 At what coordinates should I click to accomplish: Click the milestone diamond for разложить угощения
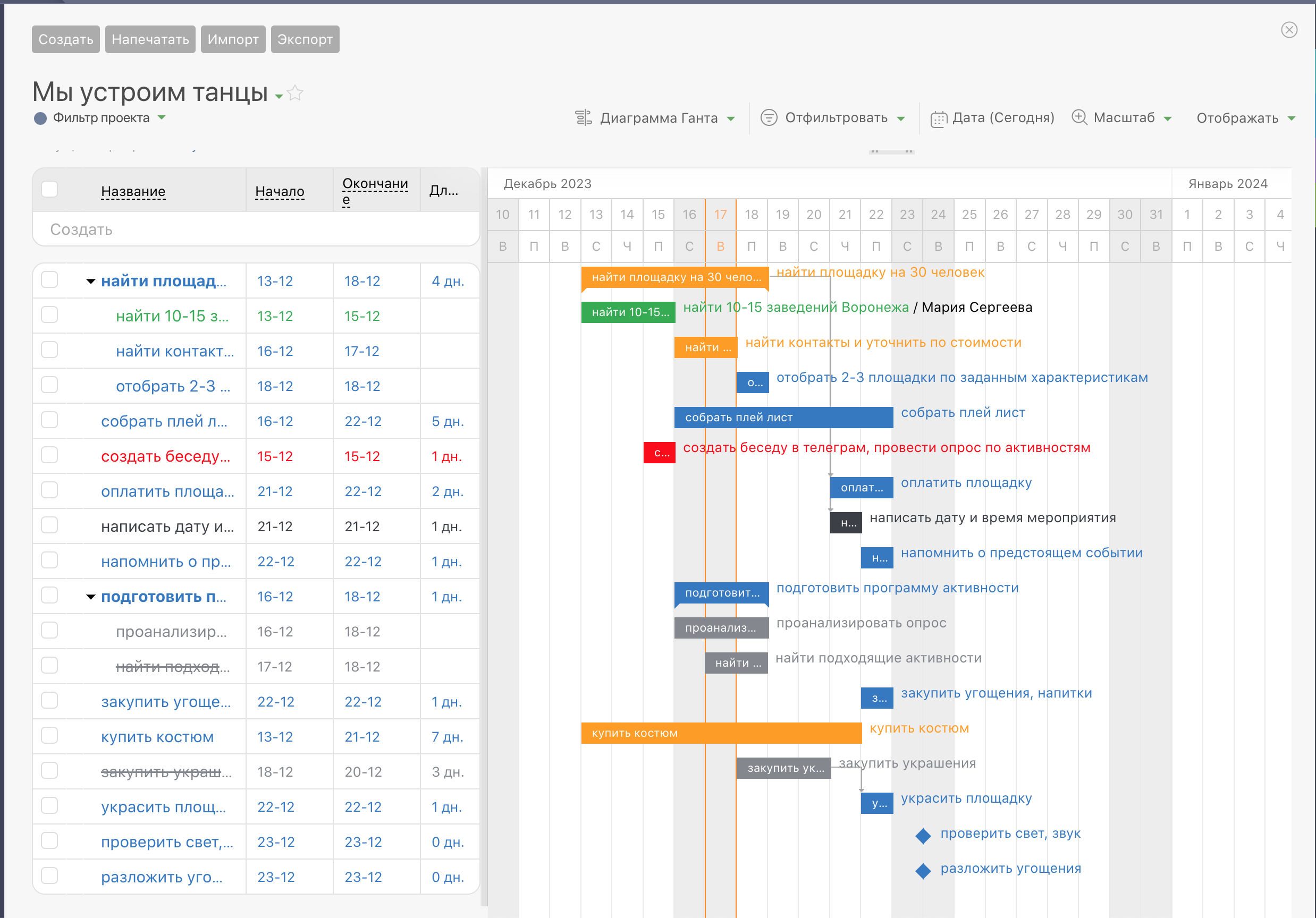[x=923, y=871]
